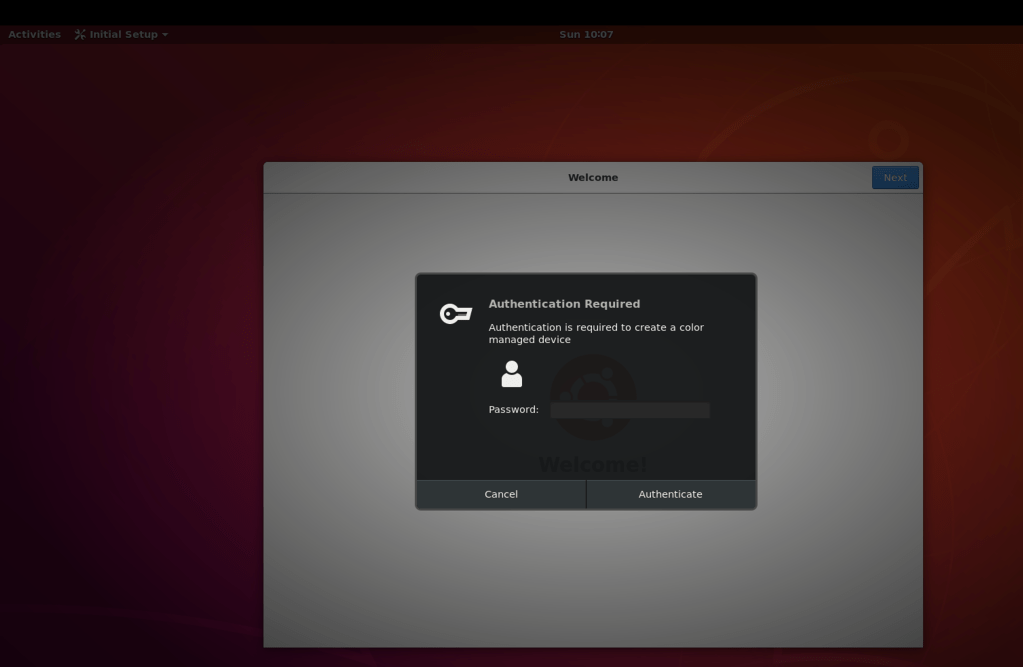Image resolution: width=1023 pixels, height=667 pixels.
Task: Click Next in the Welcome window
Action: (x=895, y=178)
